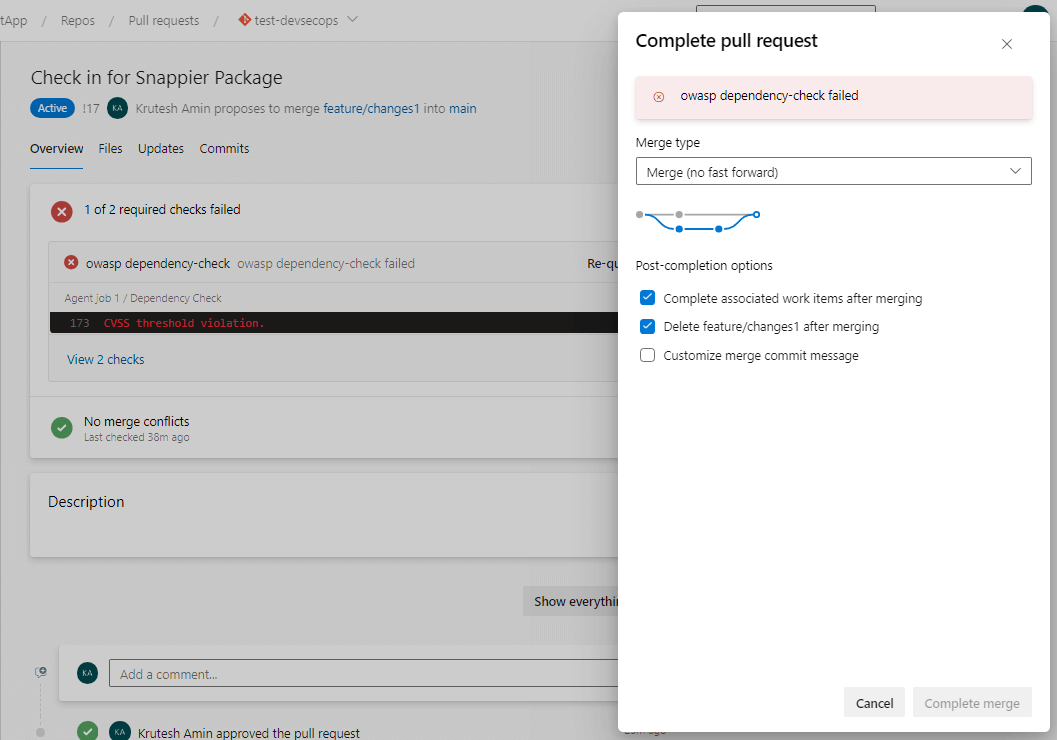
Task: Expand the test-devsecops repository selector
Action: point(352,20)
